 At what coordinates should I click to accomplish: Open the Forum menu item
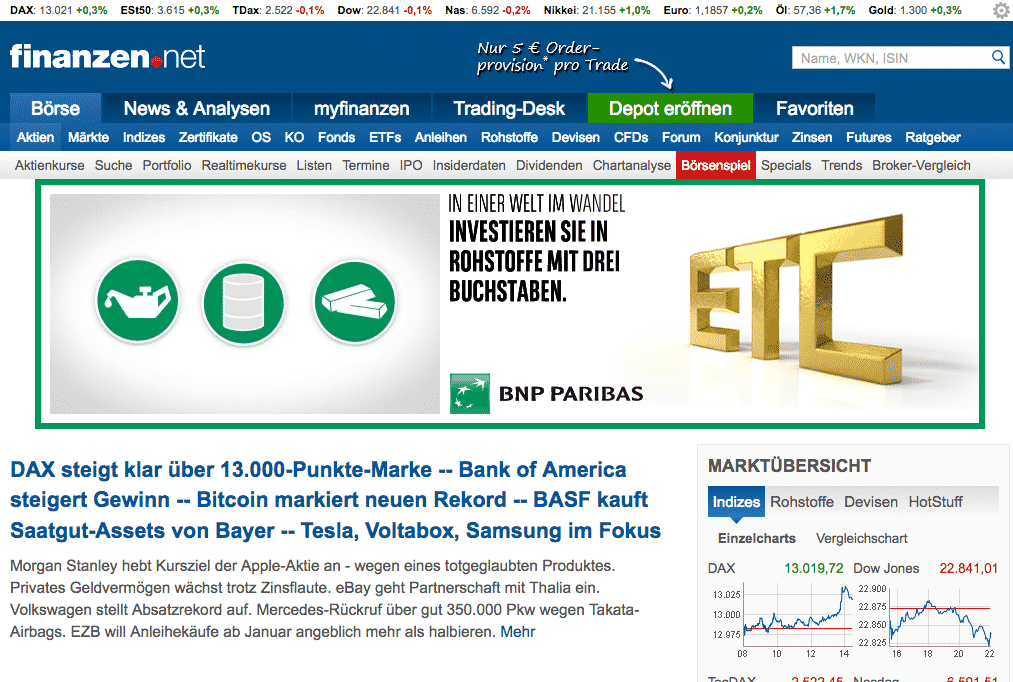tap(681, 138)
